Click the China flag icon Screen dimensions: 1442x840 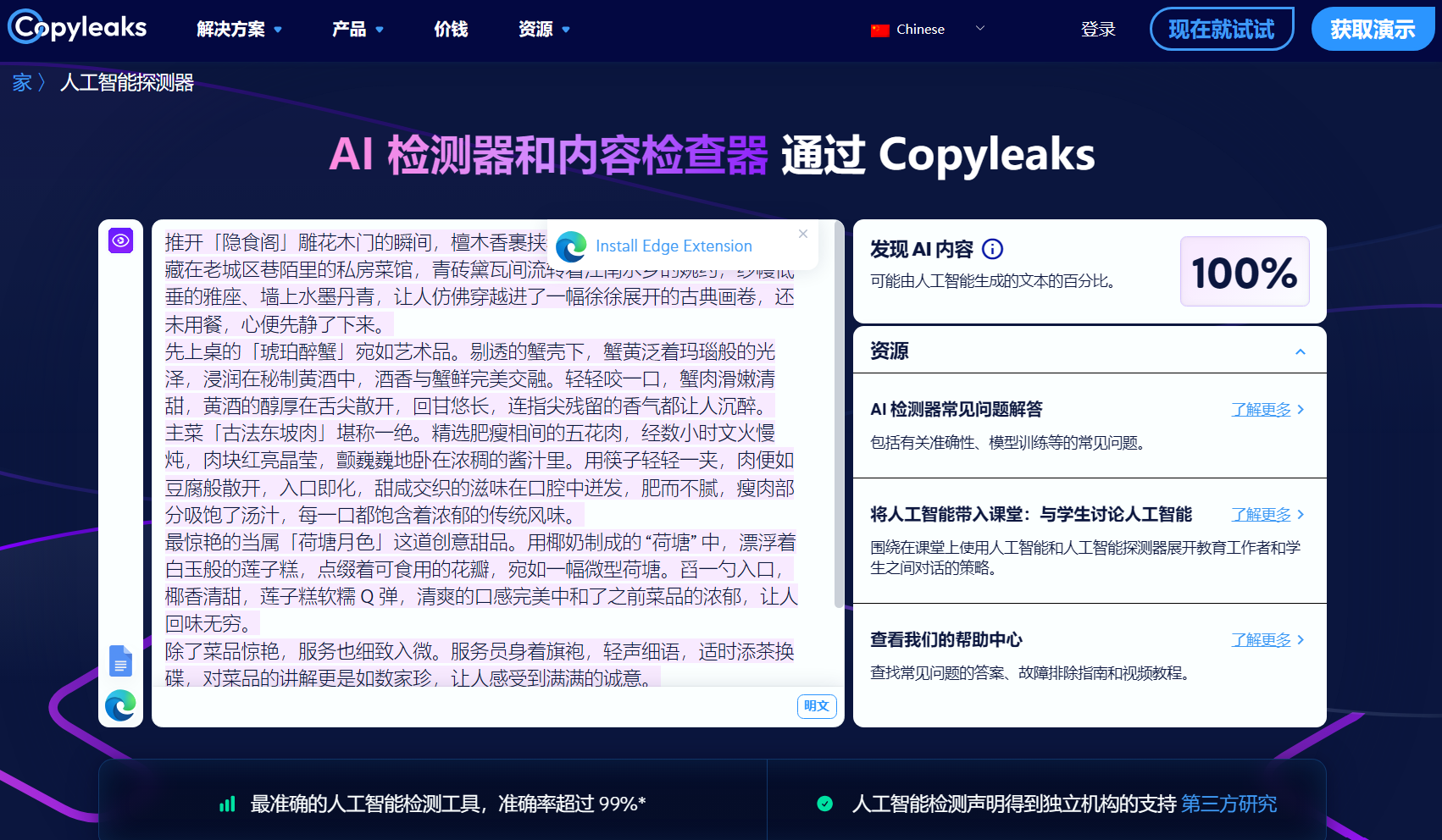click(879, 30)
